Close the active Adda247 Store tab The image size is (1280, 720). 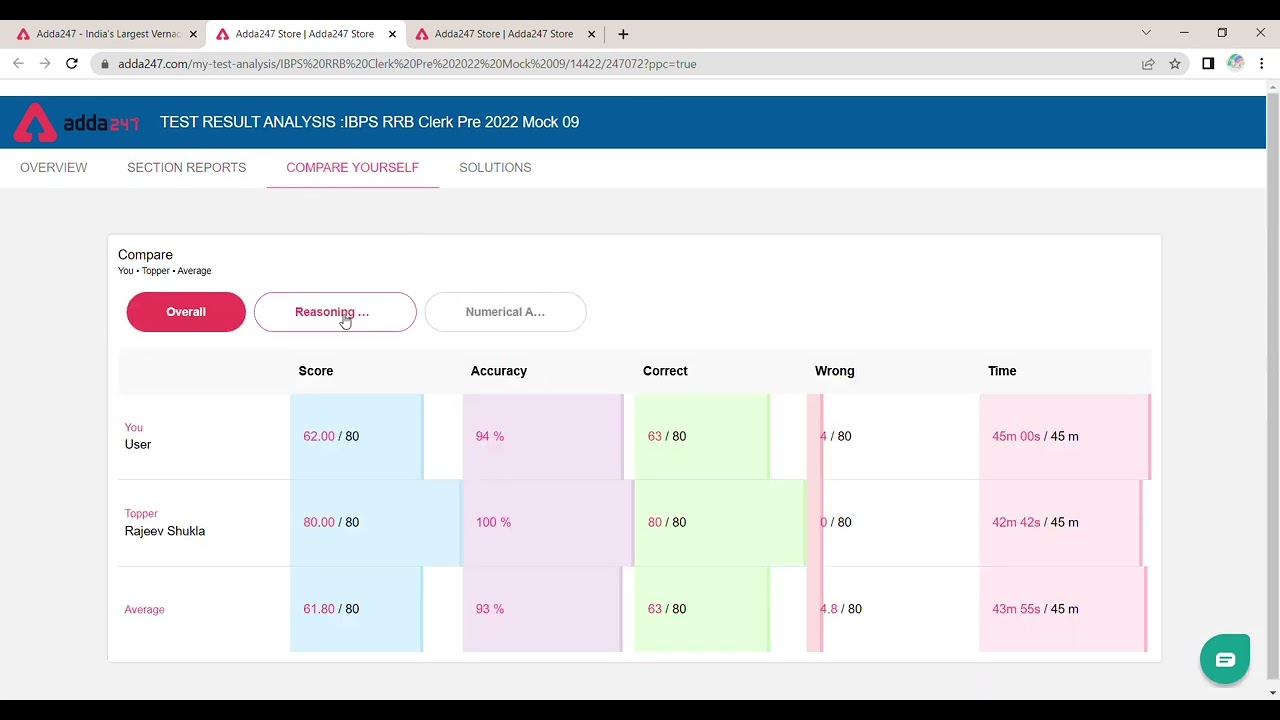coord(392,34)
